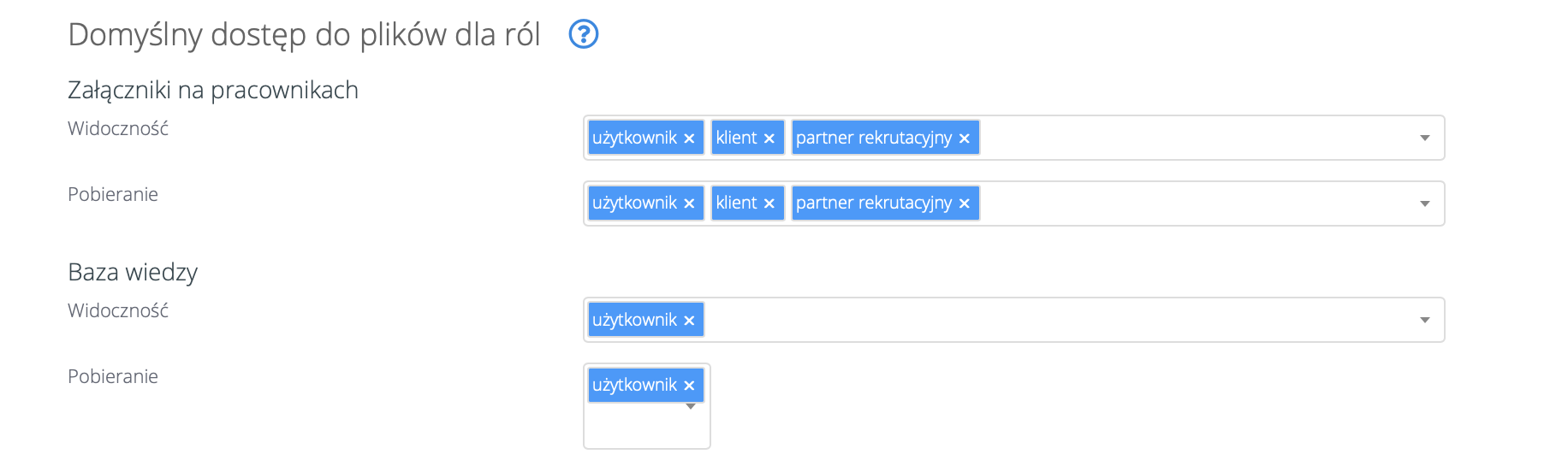This screenshot has width=1568, height=460.
Task: Remove partner rekrutacyjny from attachments Pobieranie
Action: pyautogui.click(x=964, y=203)
